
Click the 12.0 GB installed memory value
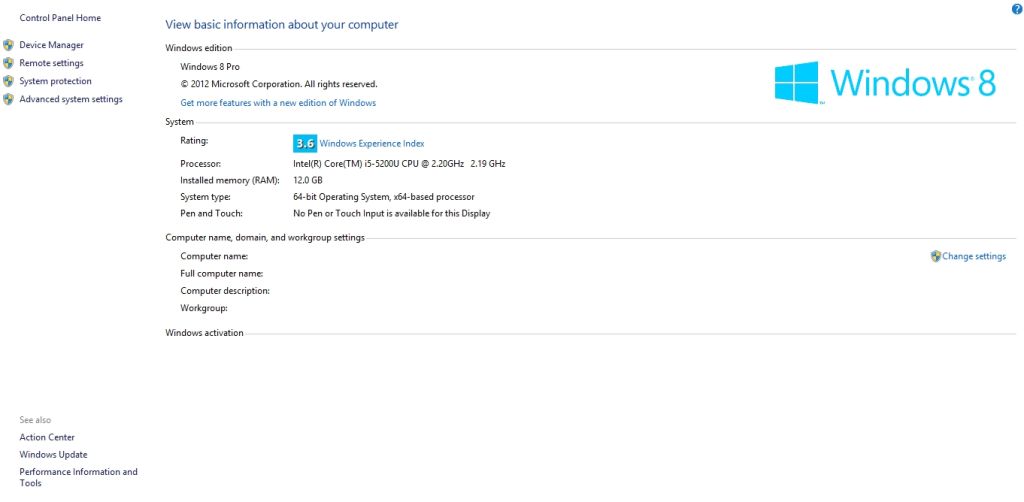[x=308, y=180]
